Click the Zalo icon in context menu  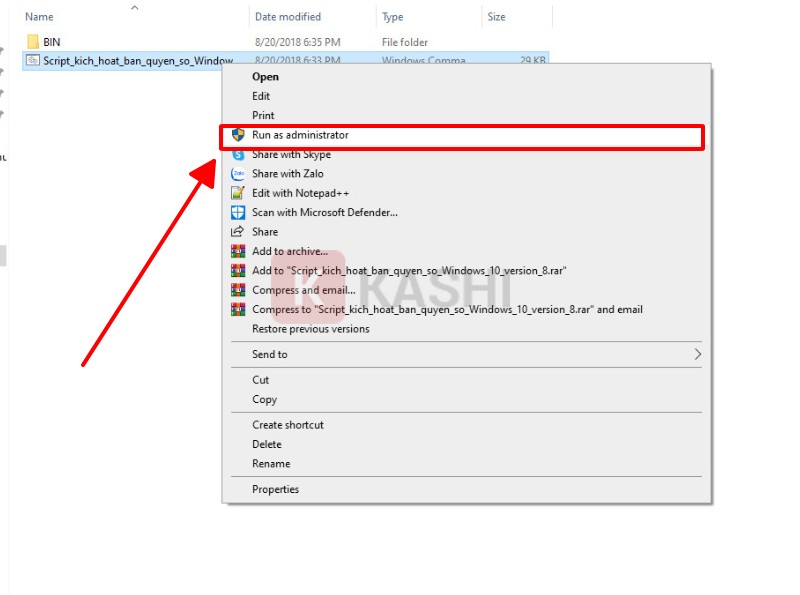(238, 174)
